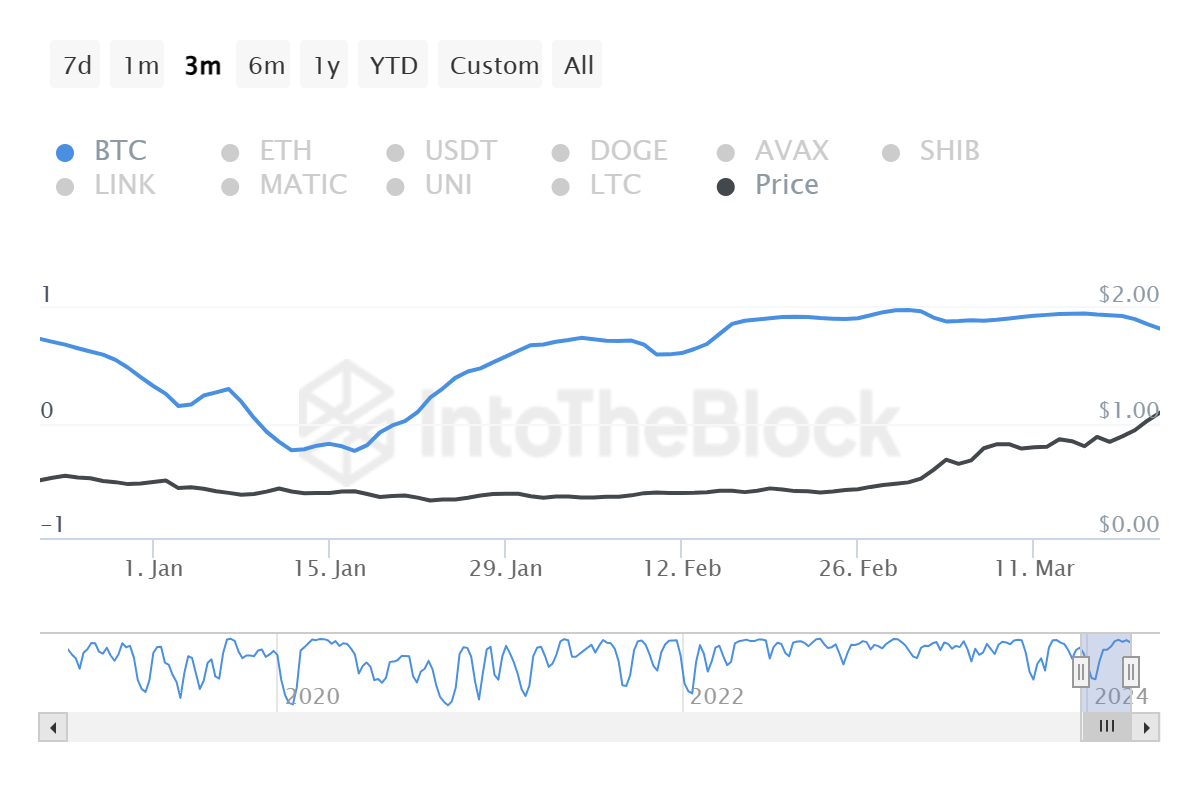Toggle the LINK legend label

point(124,185)
